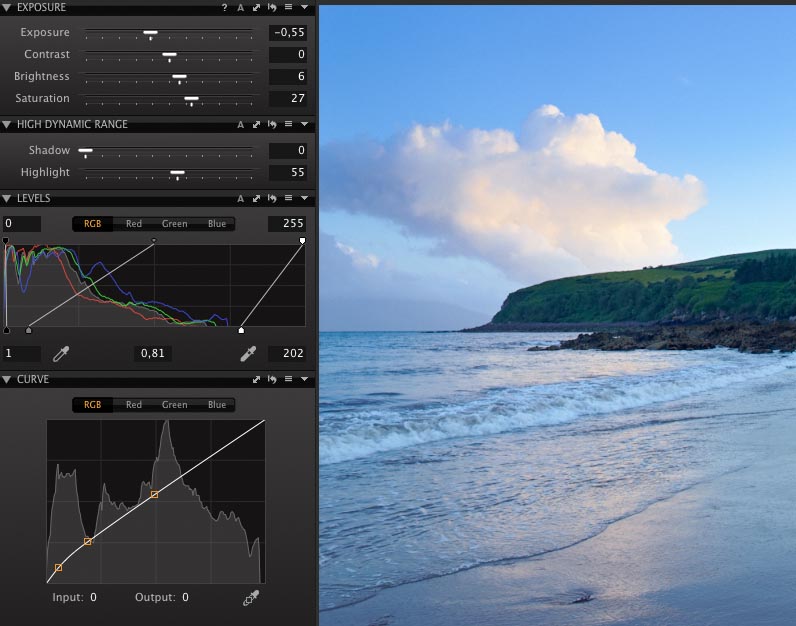Click the Highlight value field showing 55
The height and width of the screenshot is (626, 796).
pyautogui.click(x=288, y=173)
